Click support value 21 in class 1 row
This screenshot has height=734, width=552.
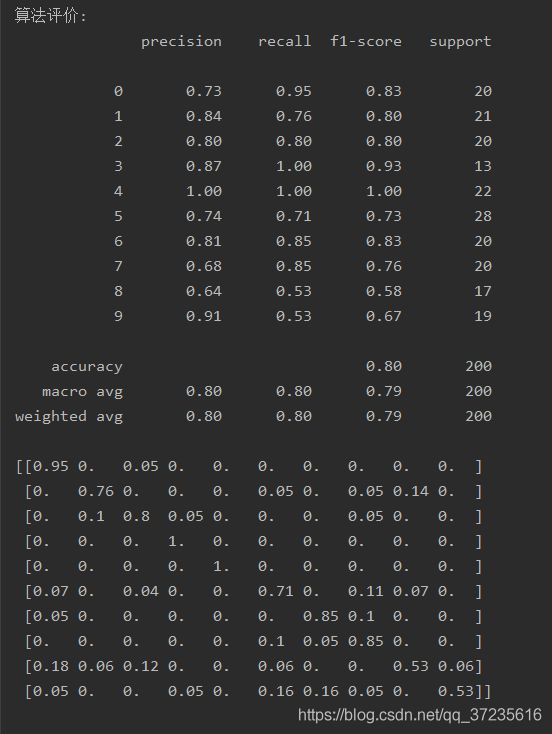pos(483,116)
